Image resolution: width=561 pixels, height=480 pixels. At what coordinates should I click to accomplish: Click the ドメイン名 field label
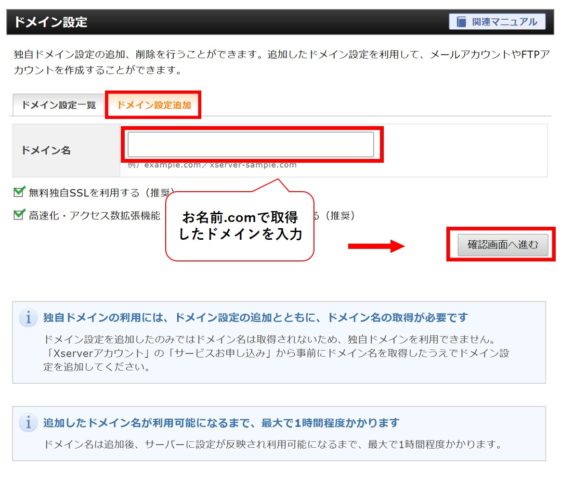(x=46, y=150)
